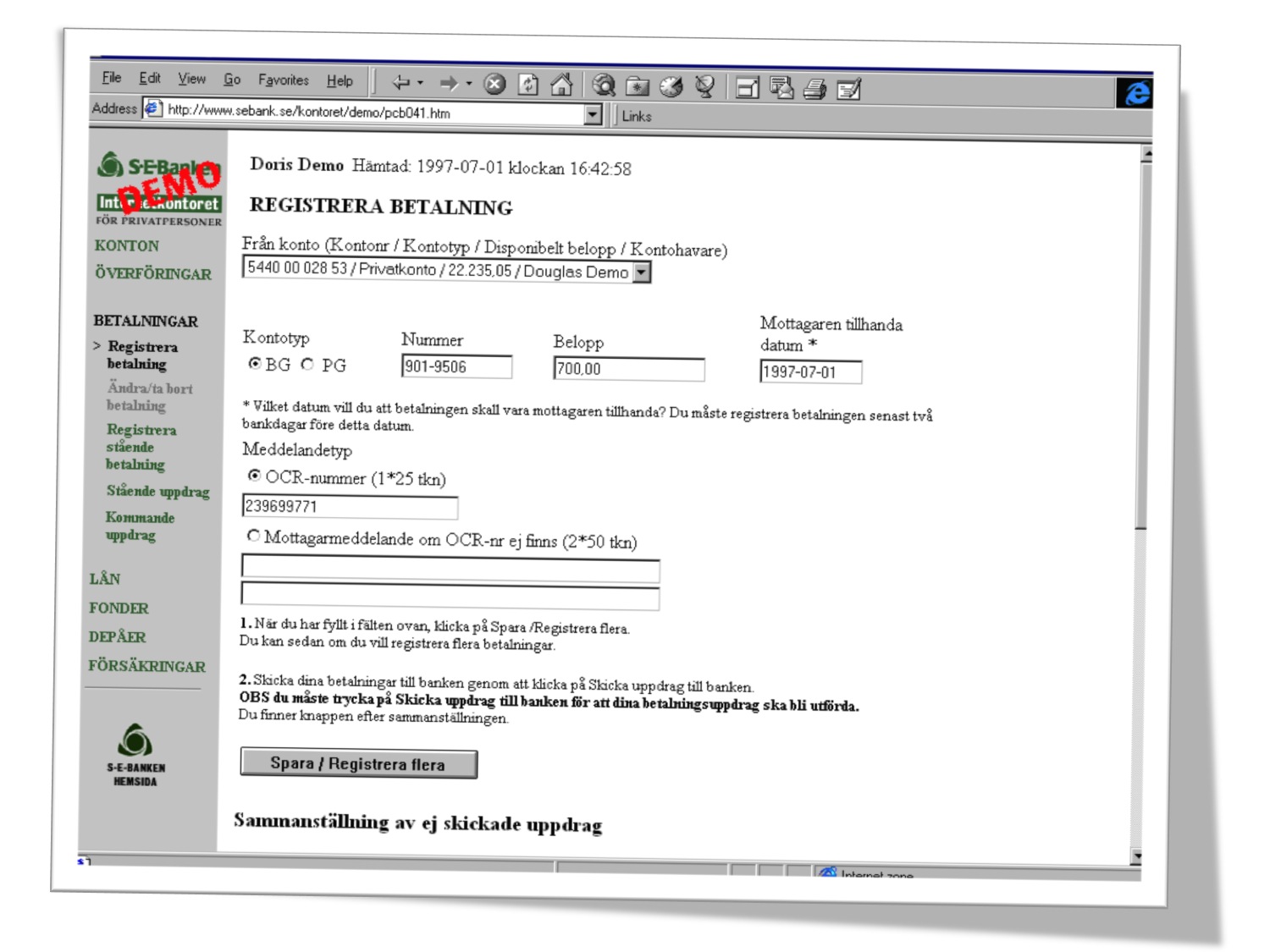Open the Kommande uppdrag sidebar link

(140, 526)
